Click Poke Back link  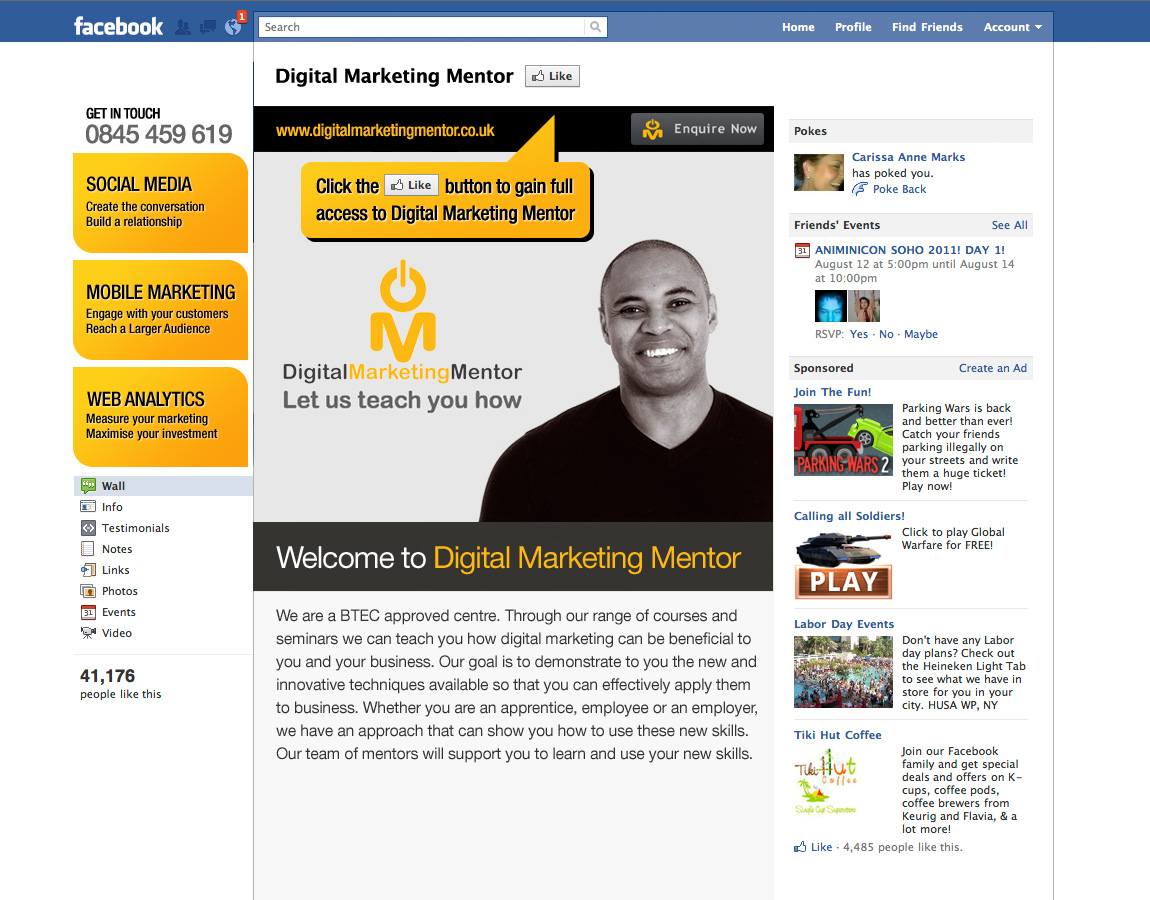(x=899, y=189)
